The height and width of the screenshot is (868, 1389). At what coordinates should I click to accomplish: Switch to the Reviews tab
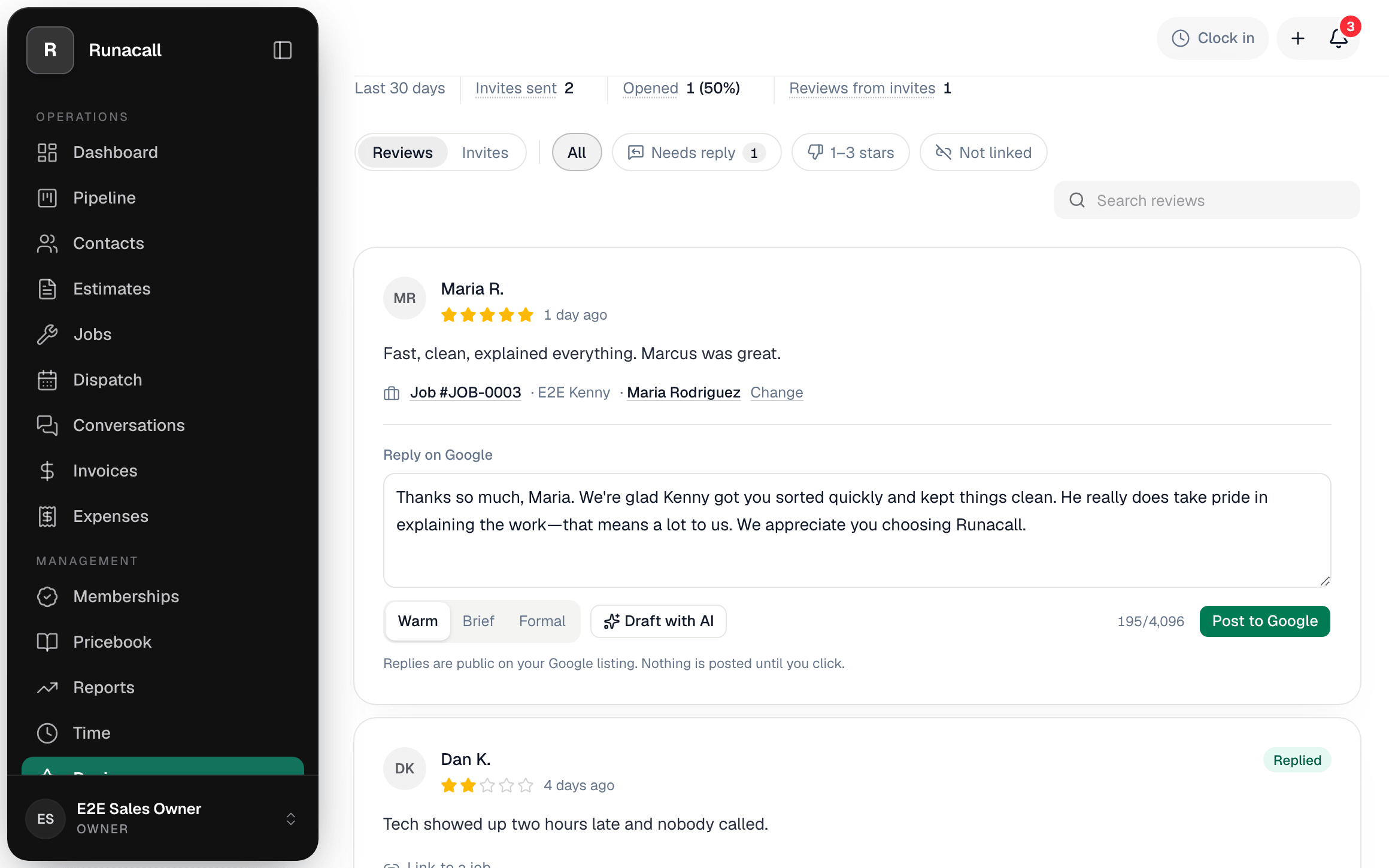click(402, 153)
